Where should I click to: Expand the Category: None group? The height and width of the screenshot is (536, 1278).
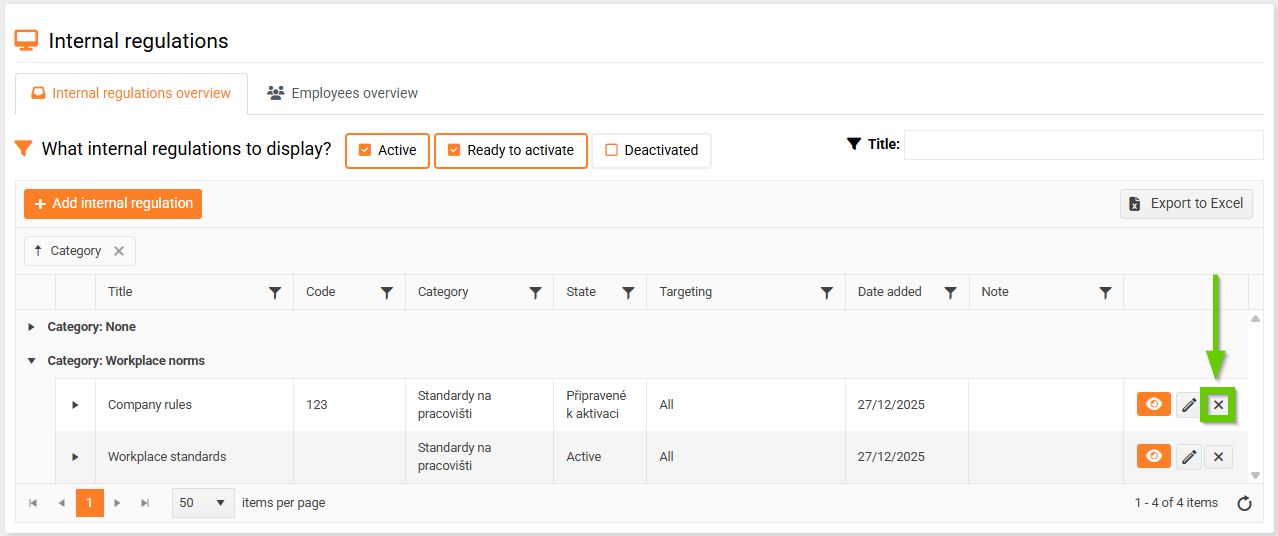pos(31,327)
